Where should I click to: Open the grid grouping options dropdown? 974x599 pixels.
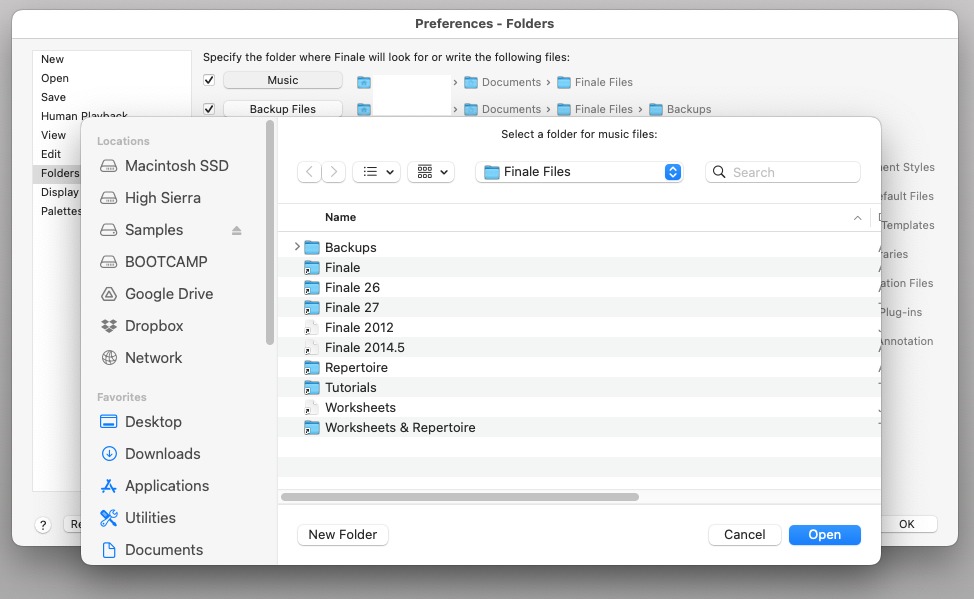[431, 172]
